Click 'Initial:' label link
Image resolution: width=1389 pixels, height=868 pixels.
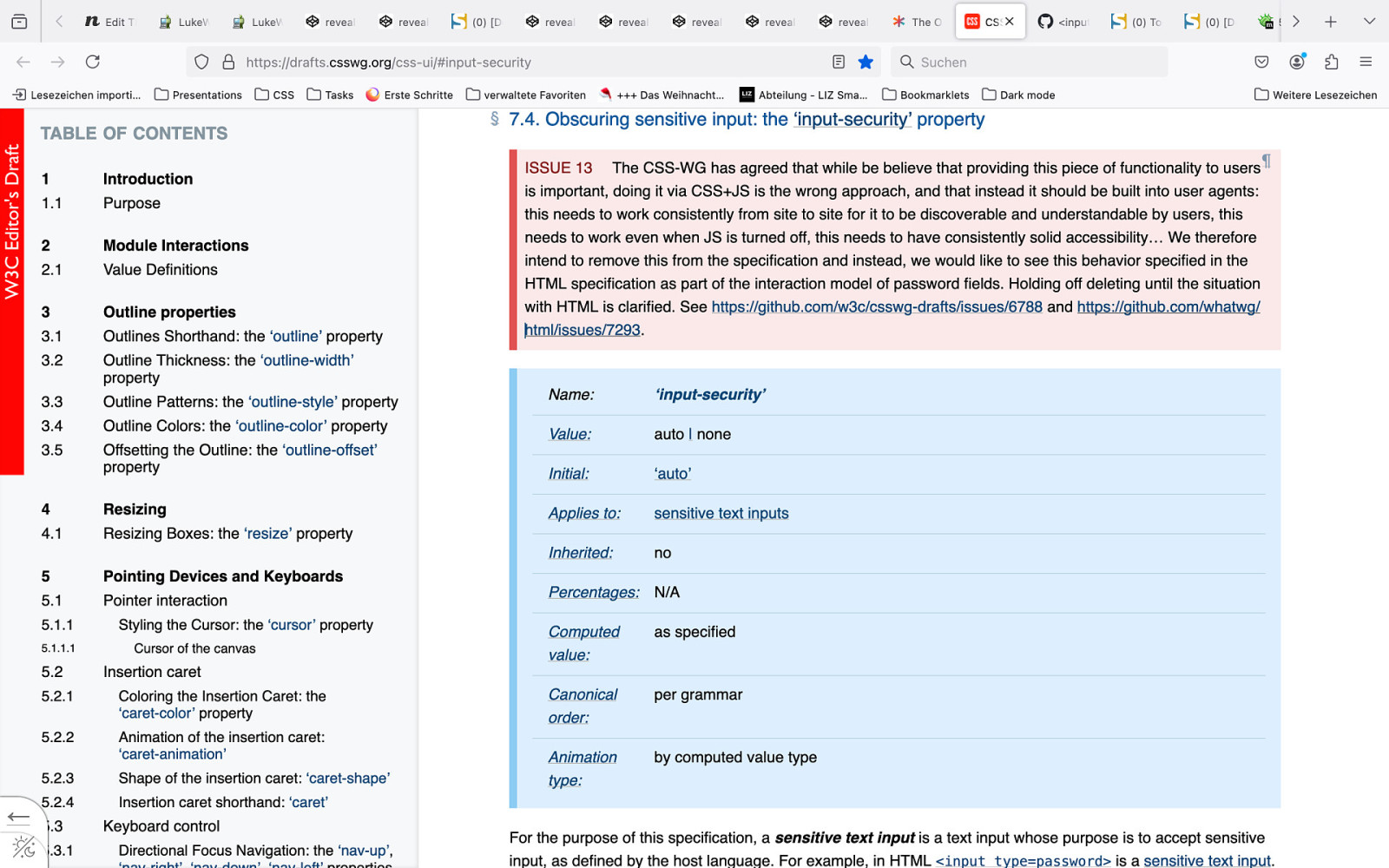(569, 474)
